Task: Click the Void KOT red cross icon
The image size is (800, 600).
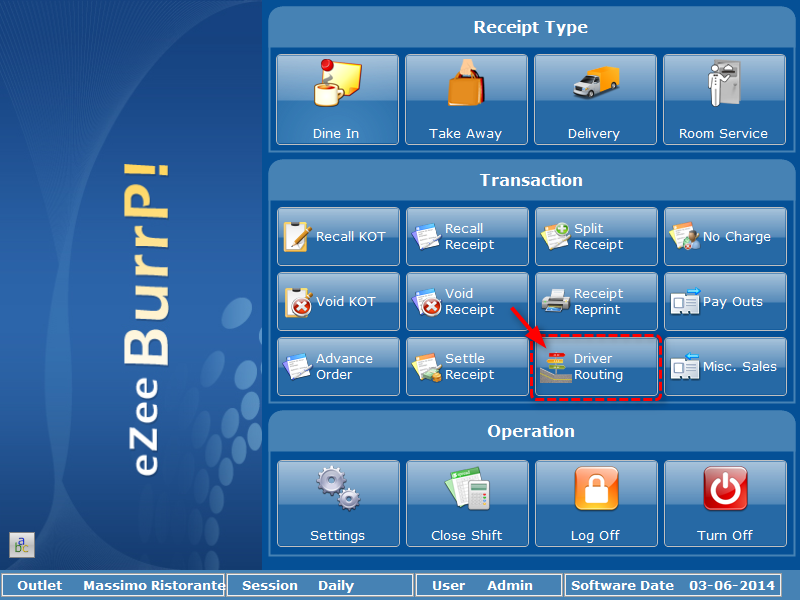Action: pyautogui.click(x=298, y=302)
